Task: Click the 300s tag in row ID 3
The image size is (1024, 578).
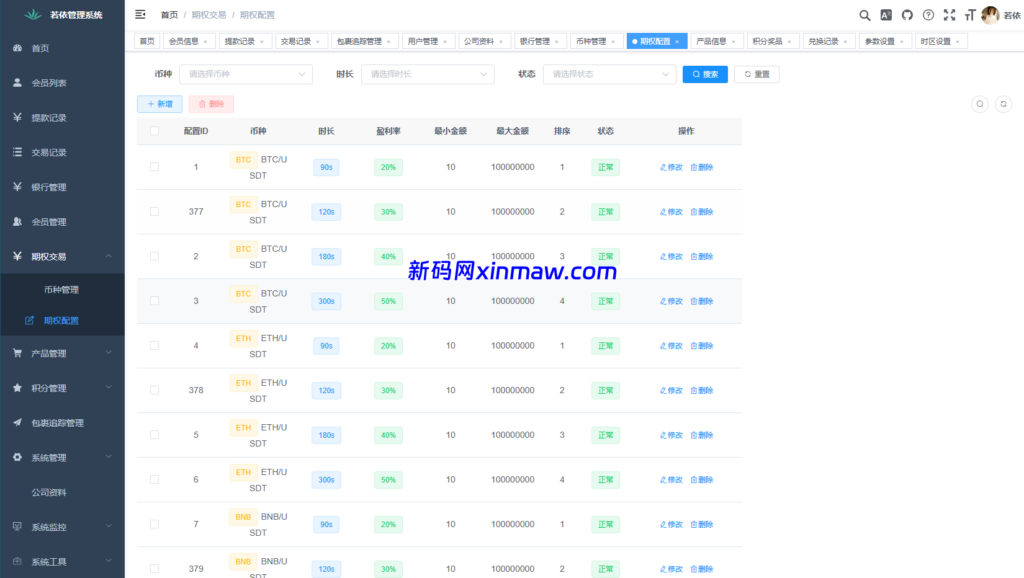Action: tap(326, 301)
